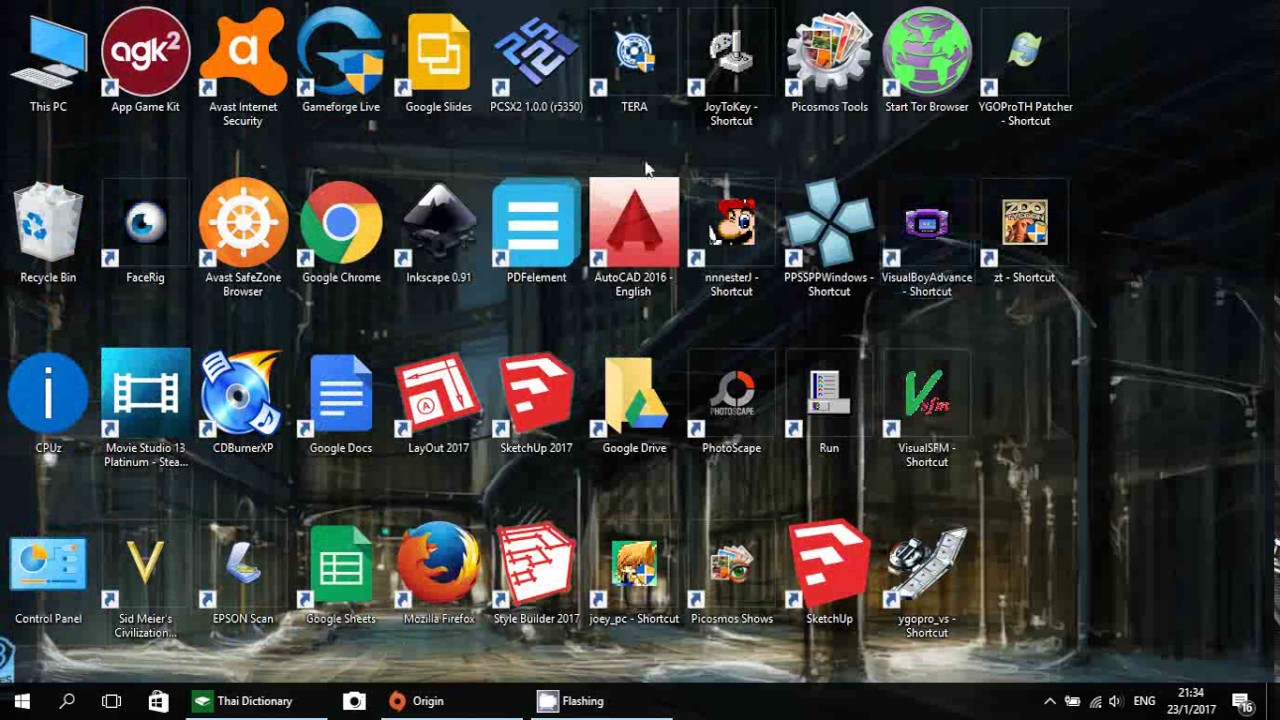Image resolution: width=1280 pixels, height=720 pixels.
Task: Select the Start Tor Browser icon
Action: pos(927,60)
